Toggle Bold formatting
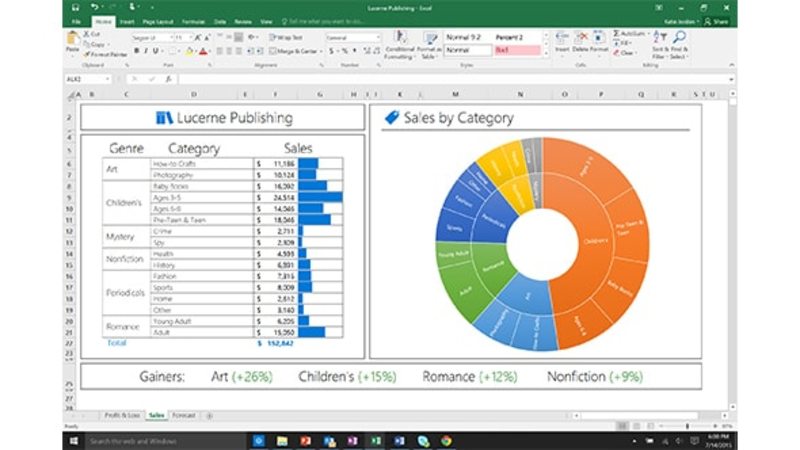 point(136,51)
